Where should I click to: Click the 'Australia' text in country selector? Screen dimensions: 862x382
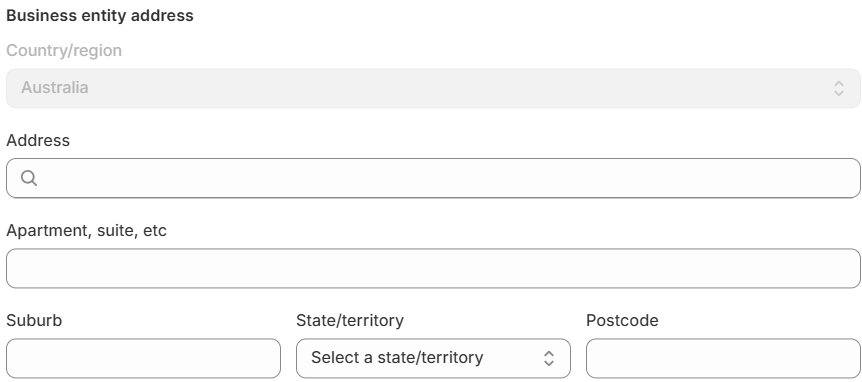[x=54, y=88]
